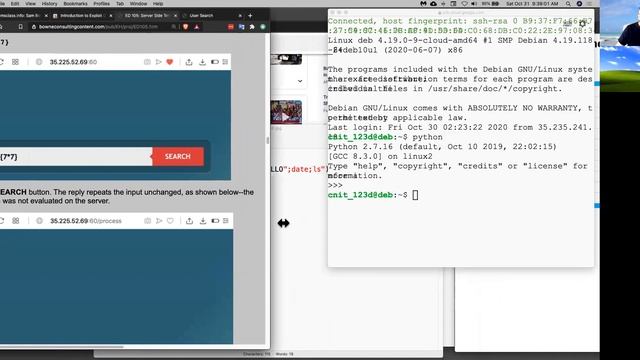Click the terminal cursor at the cnit_123d@deb prompt
This screenshot has height=360, width=640.
[415, 195]
